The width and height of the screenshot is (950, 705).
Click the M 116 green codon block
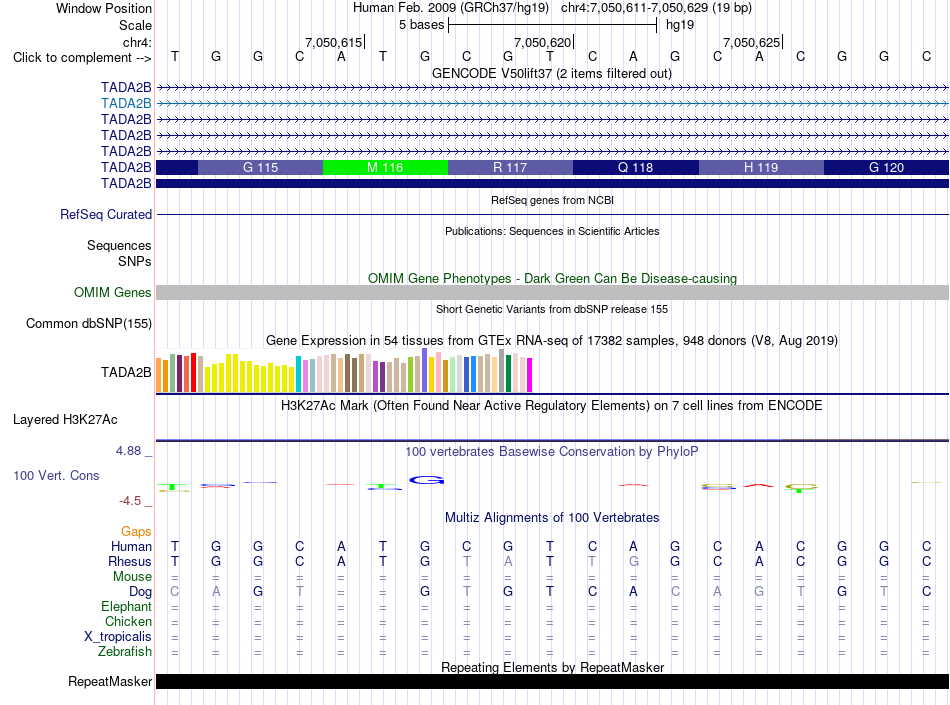tap(385, 167)
